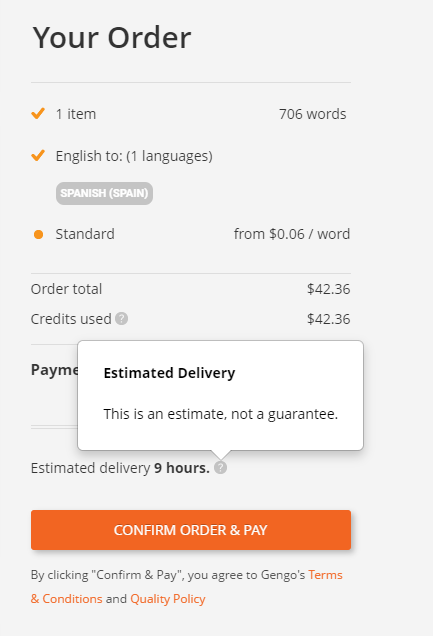Image resolution: width=433 pixels, height=636 pixels.
Task: Select the Standard orange radio dot
Action: (39, 234)
